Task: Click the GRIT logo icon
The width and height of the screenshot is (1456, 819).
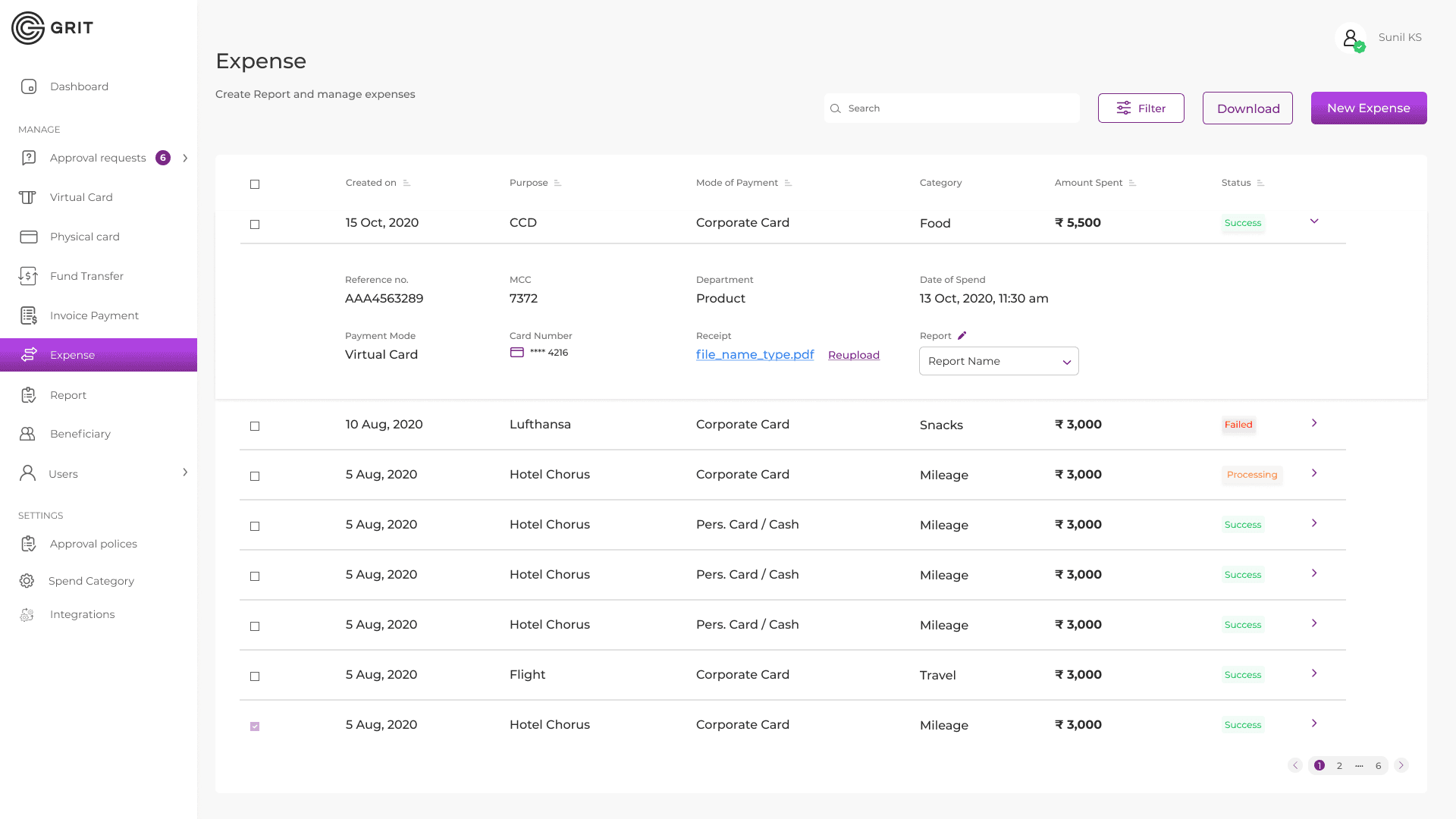Action: click(28, 28)
